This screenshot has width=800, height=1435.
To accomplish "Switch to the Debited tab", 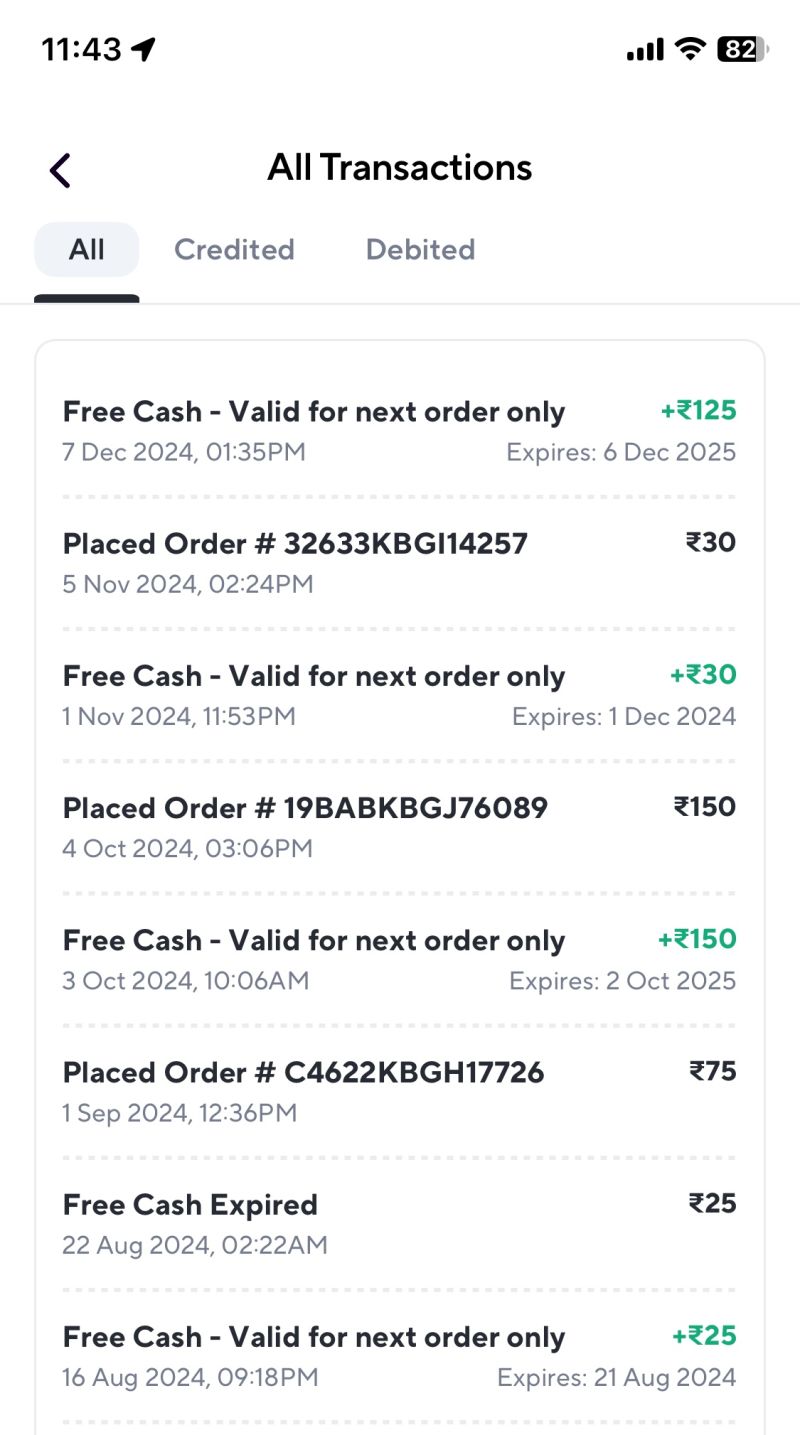I will click(420, 249).
